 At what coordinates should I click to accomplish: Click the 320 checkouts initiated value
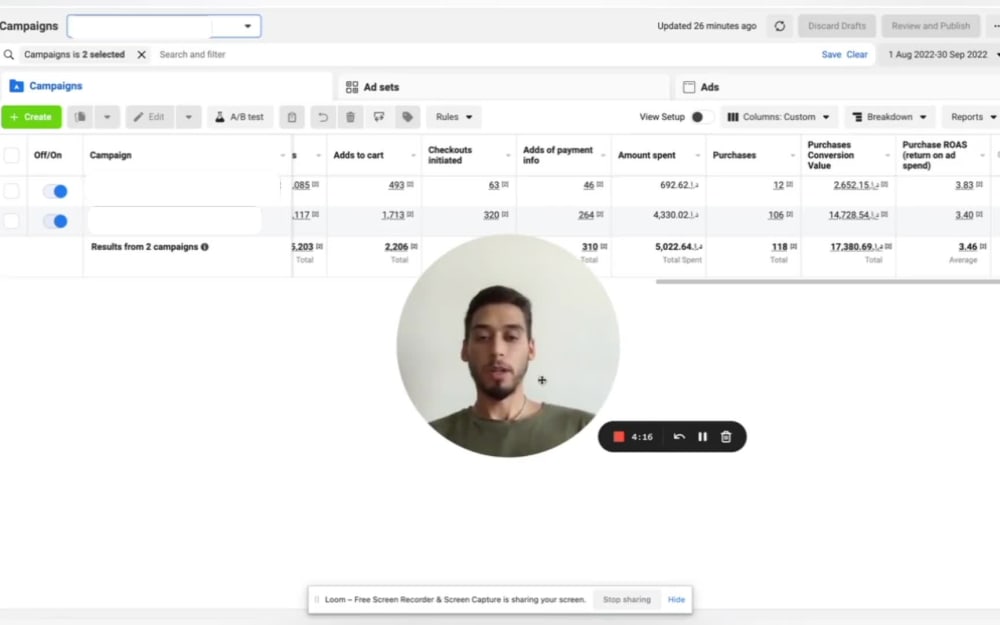[x=491, y=215]
